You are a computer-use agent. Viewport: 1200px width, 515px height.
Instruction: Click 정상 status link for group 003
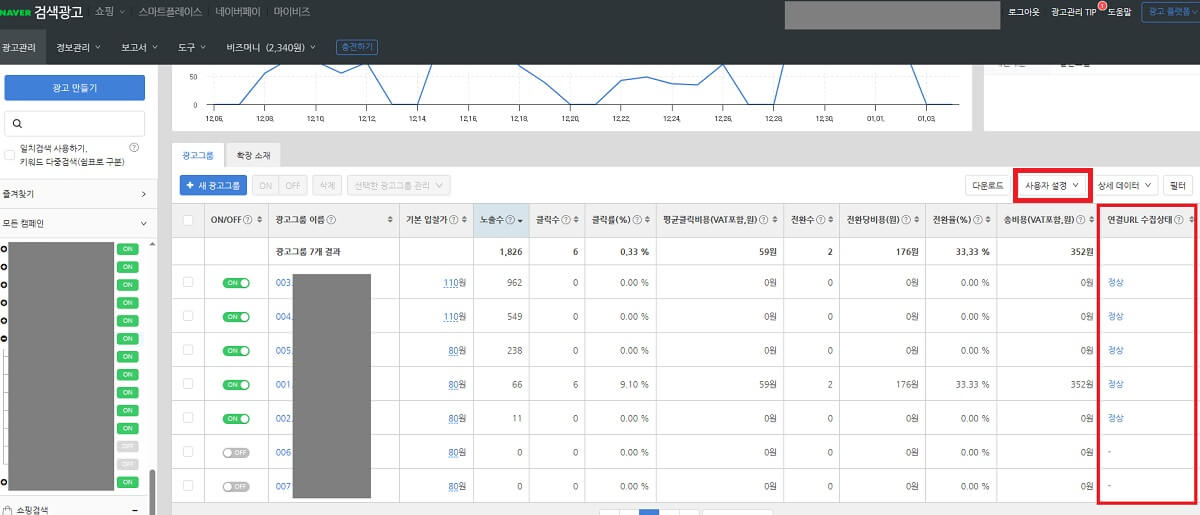[x=1116, y=283]
